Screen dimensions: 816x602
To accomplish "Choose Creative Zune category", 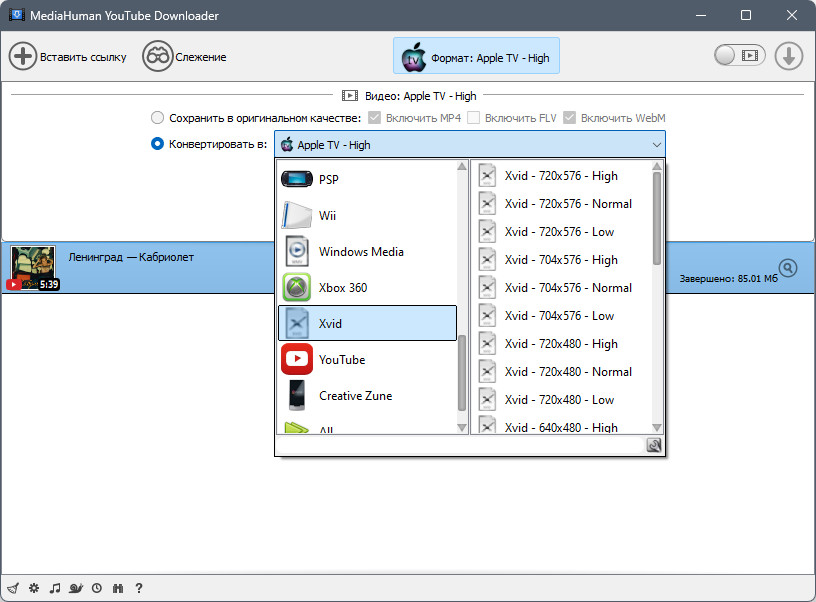I will click(x=367, y=395).
